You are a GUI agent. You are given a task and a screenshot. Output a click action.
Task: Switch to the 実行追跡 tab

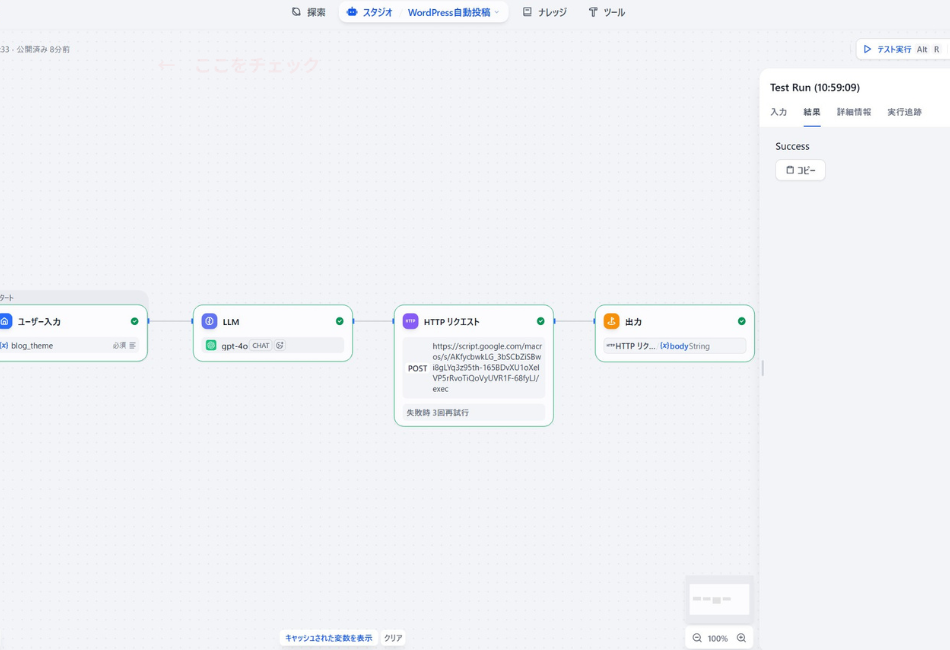905,113
